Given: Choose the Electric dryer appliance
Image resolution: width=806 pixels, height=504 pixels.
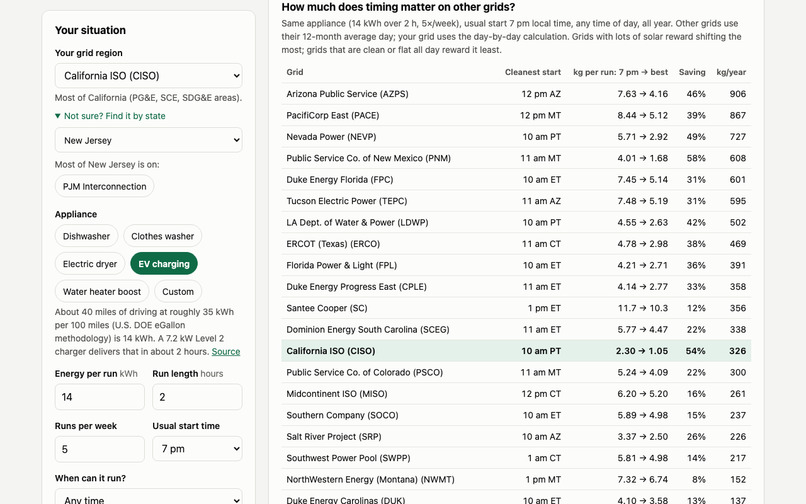Looking at the screenshot, I should [x=90, y=264].
